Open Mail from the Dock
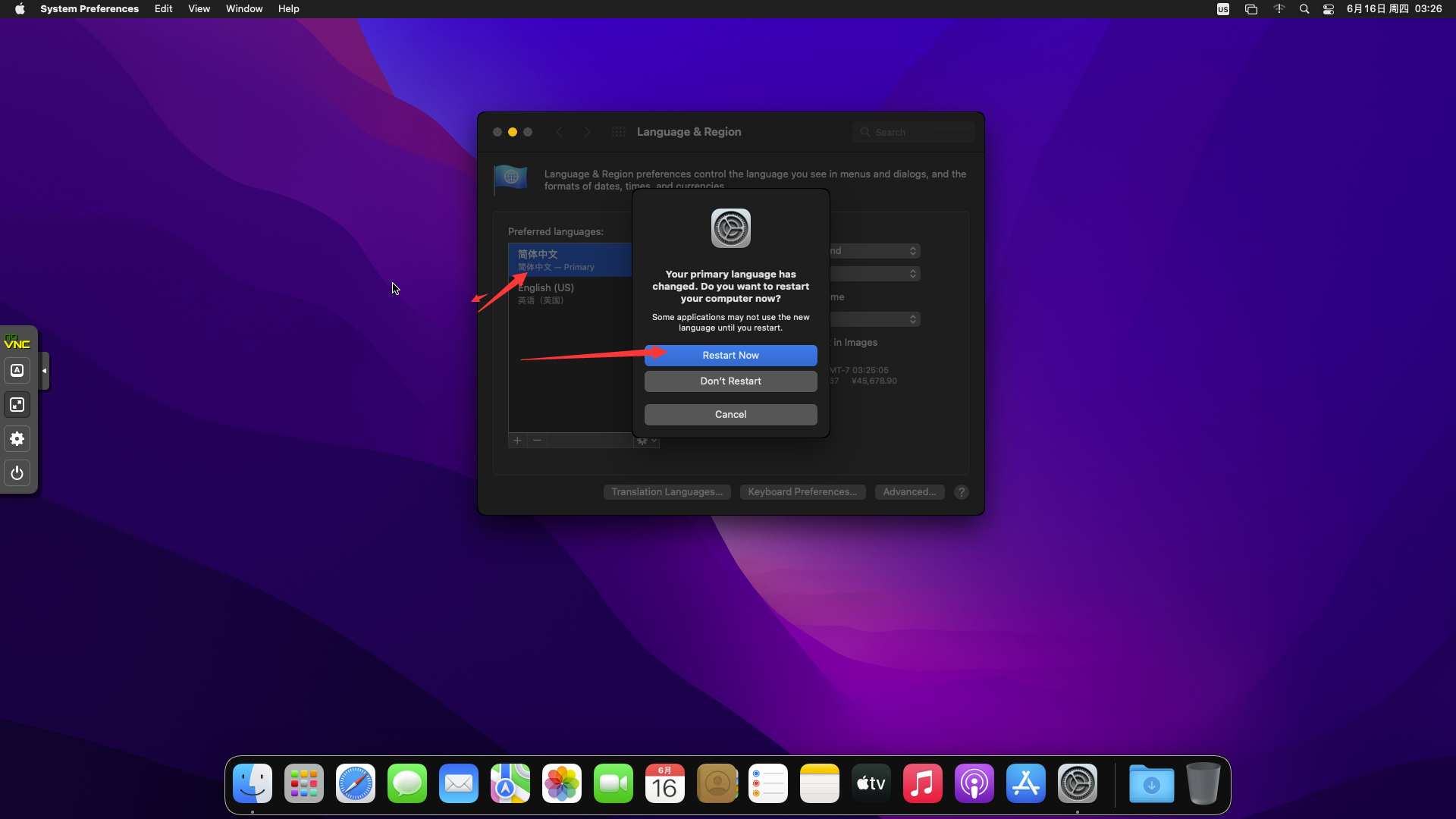Screen dimensions: 1456x819 point(459,784)
